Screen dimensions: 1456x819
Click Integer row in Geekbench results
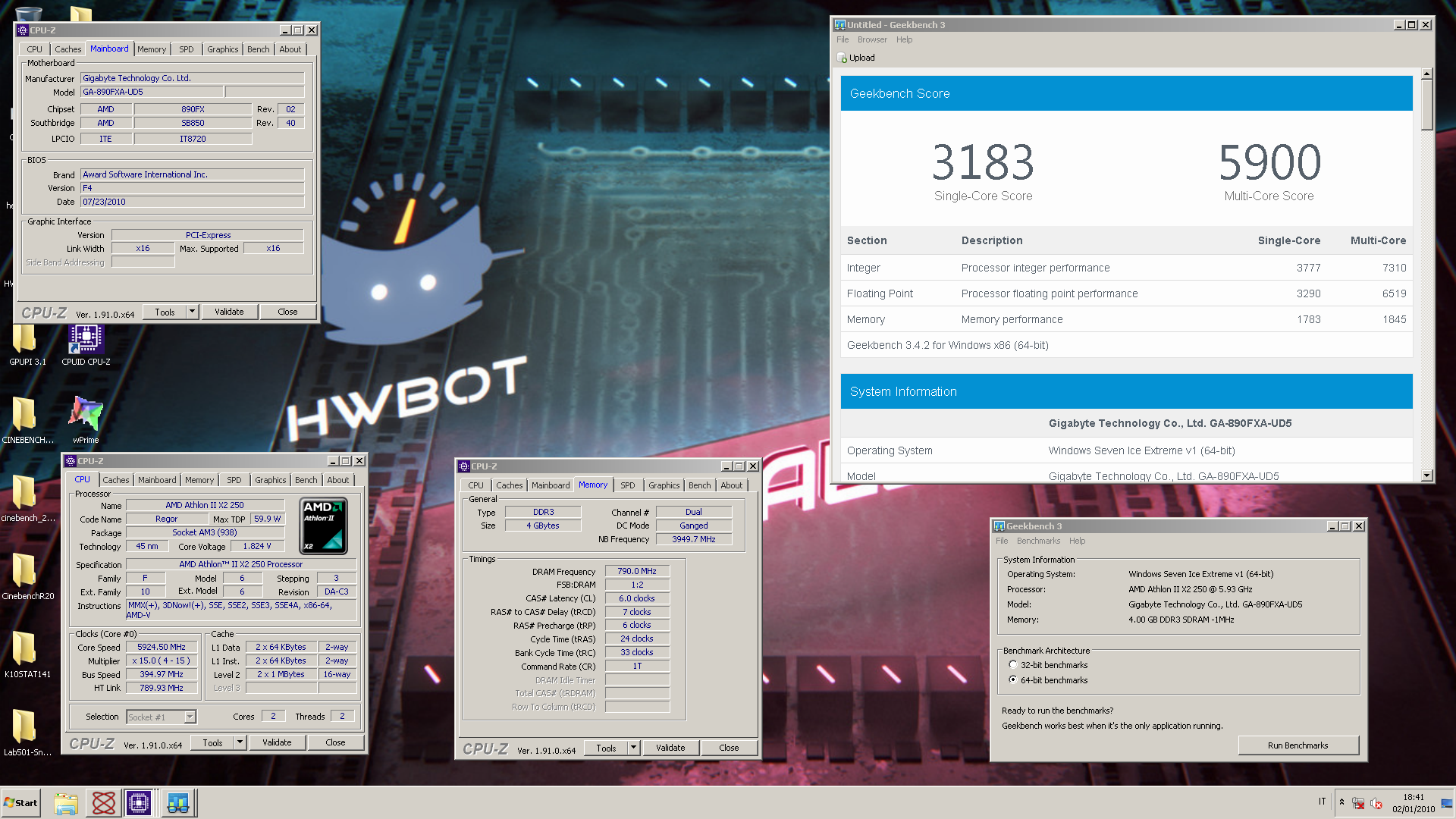[1126, 268]
